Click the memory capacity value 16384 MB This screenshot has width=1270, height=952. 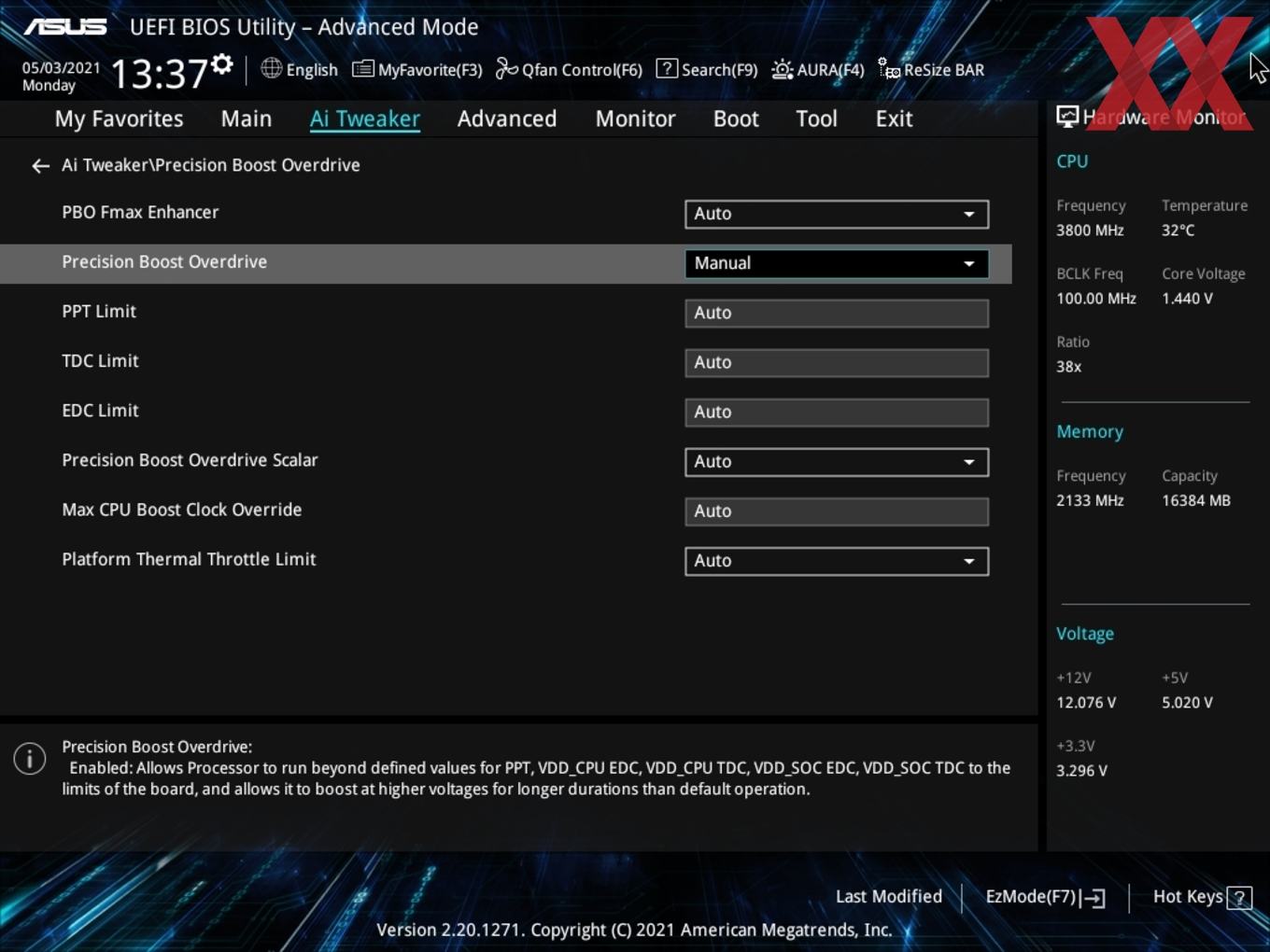(1196, 500)
